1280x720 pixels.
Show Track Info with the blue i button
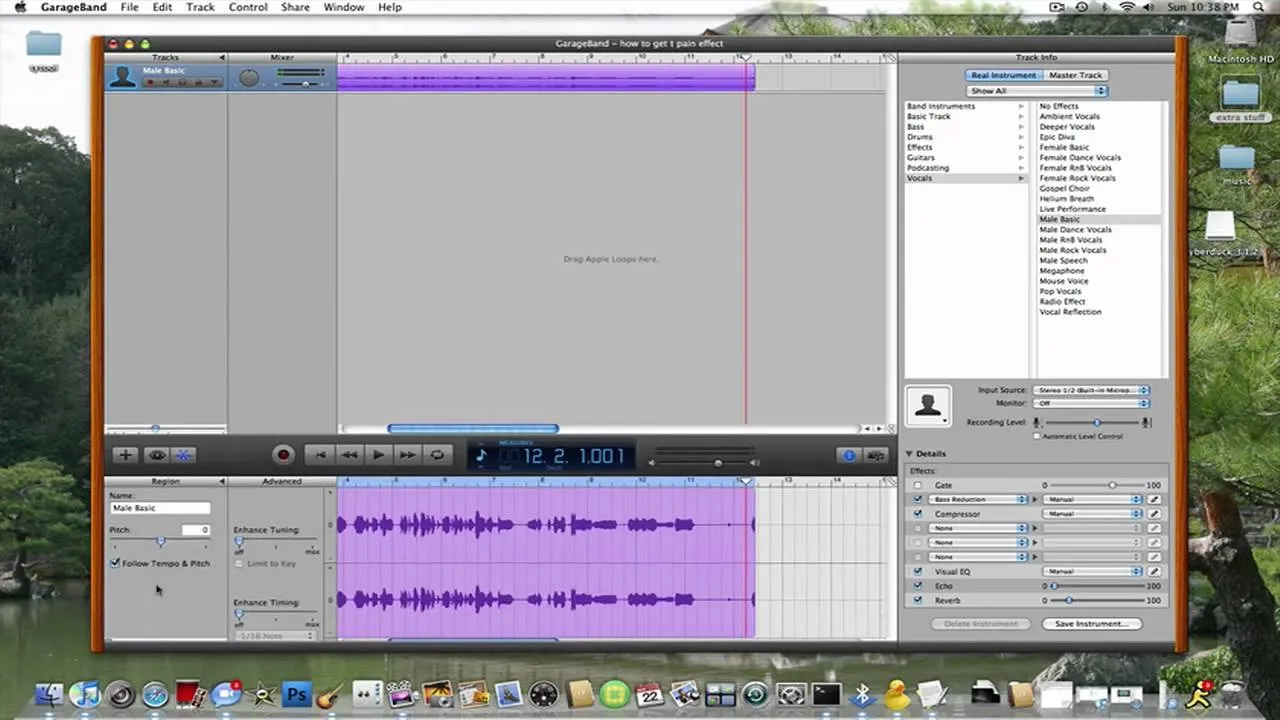[x=849, y=455]
